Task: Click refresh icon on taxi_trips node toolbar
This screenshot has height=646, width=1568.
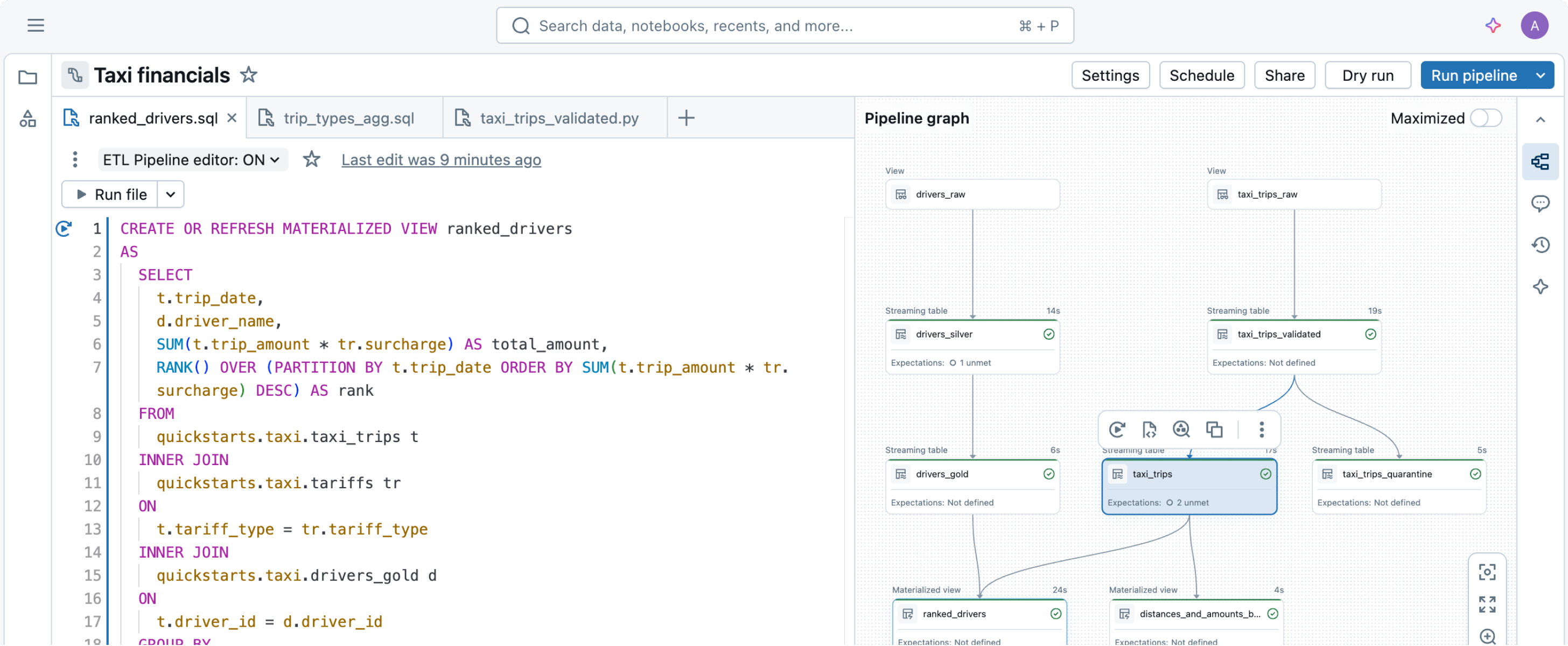Action: click(x=1117, y=430)
